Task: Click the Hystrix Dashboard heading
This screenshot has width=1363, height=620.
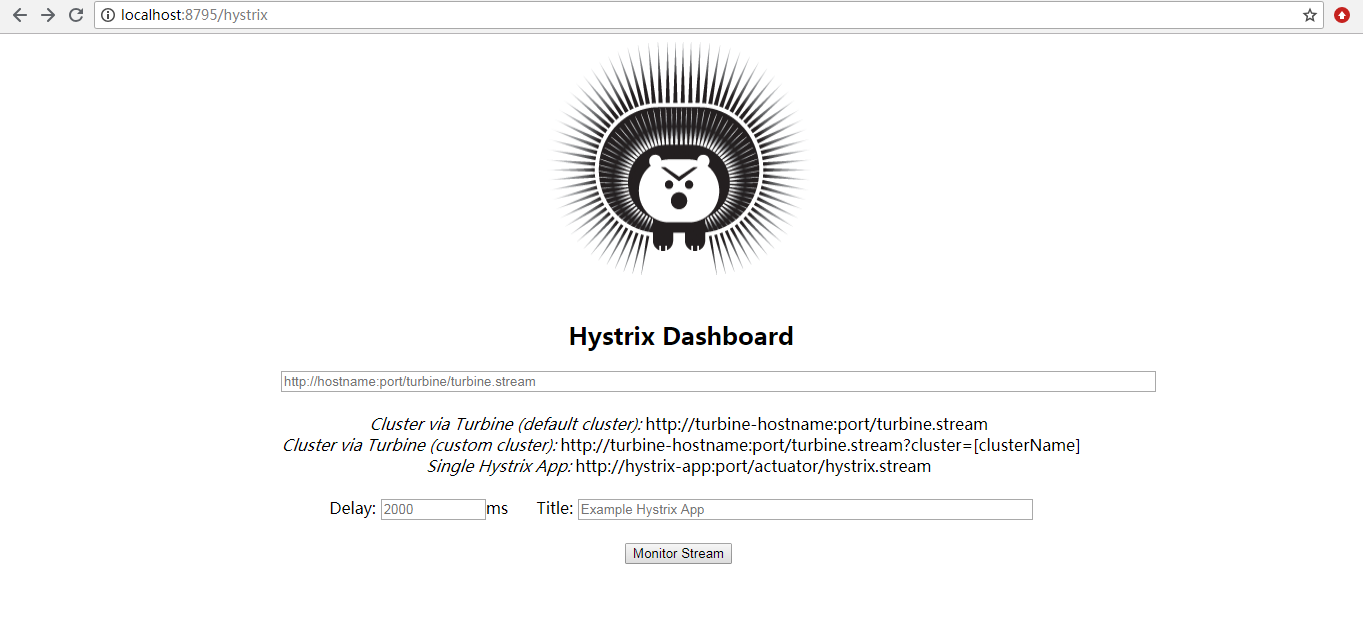Action: (681, 336)
